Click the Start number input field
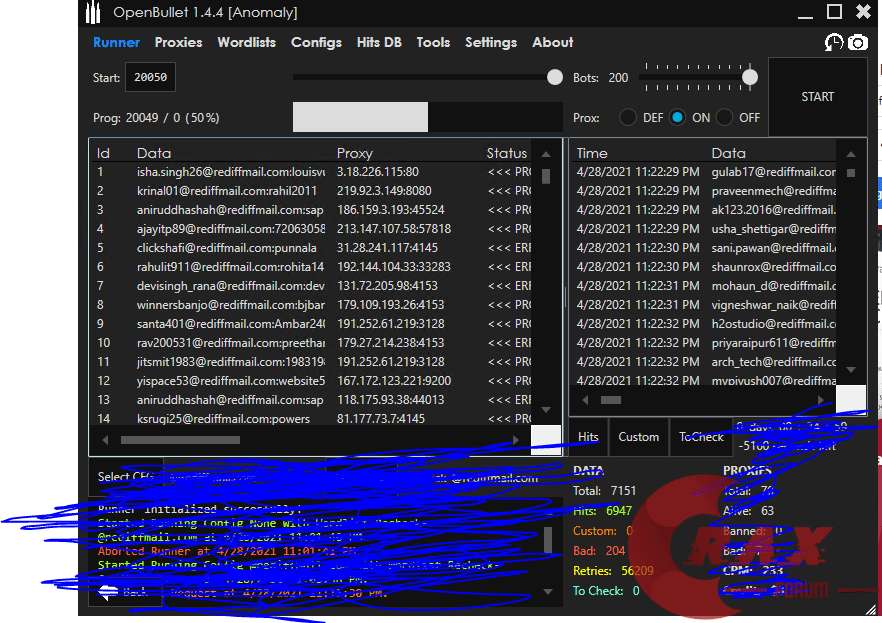Viewport: 882px width, 623px height. click(151, 78)
